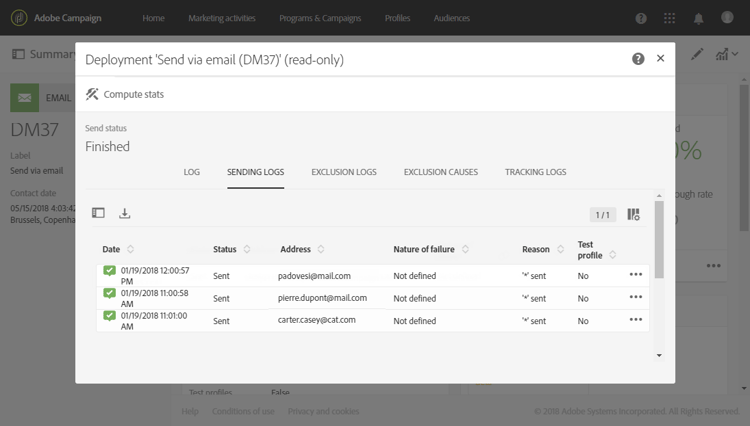Click the 01/19/2018 12:00:57 PM date cell
Viewport: 750px width, 426px height.
155,276
